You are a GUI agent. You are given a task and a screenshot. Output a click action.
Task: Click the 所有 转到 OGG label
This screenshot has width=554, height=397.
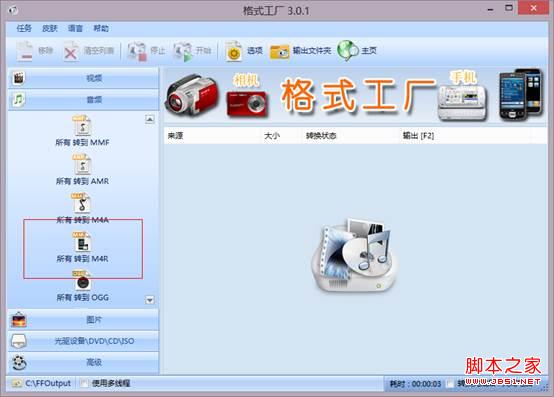[x=82, y=297]
